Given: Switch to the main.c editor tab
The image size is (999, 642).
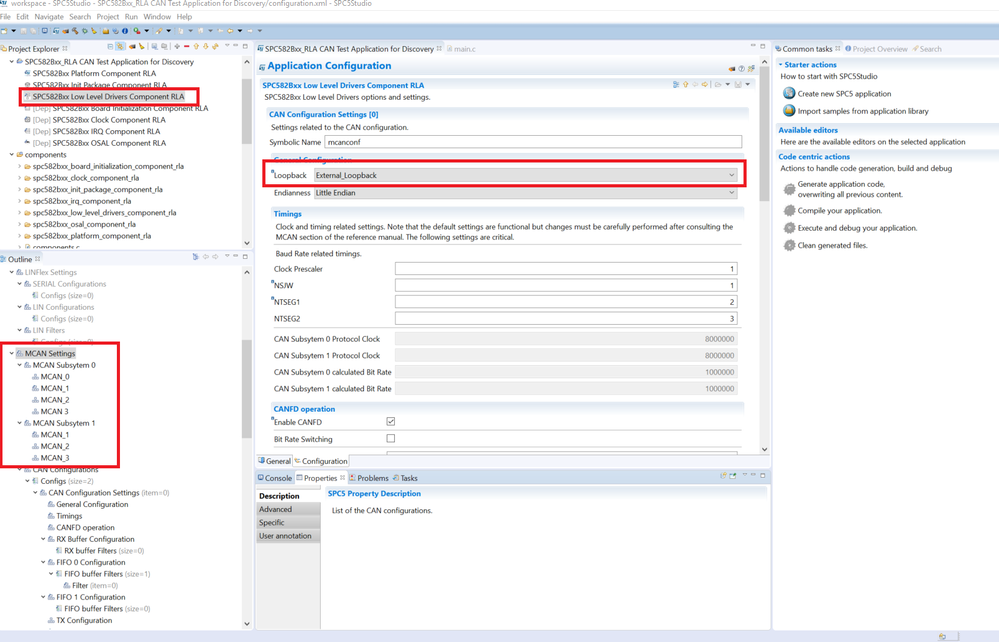Looking at the screenshot, I should tap(461, 48).
